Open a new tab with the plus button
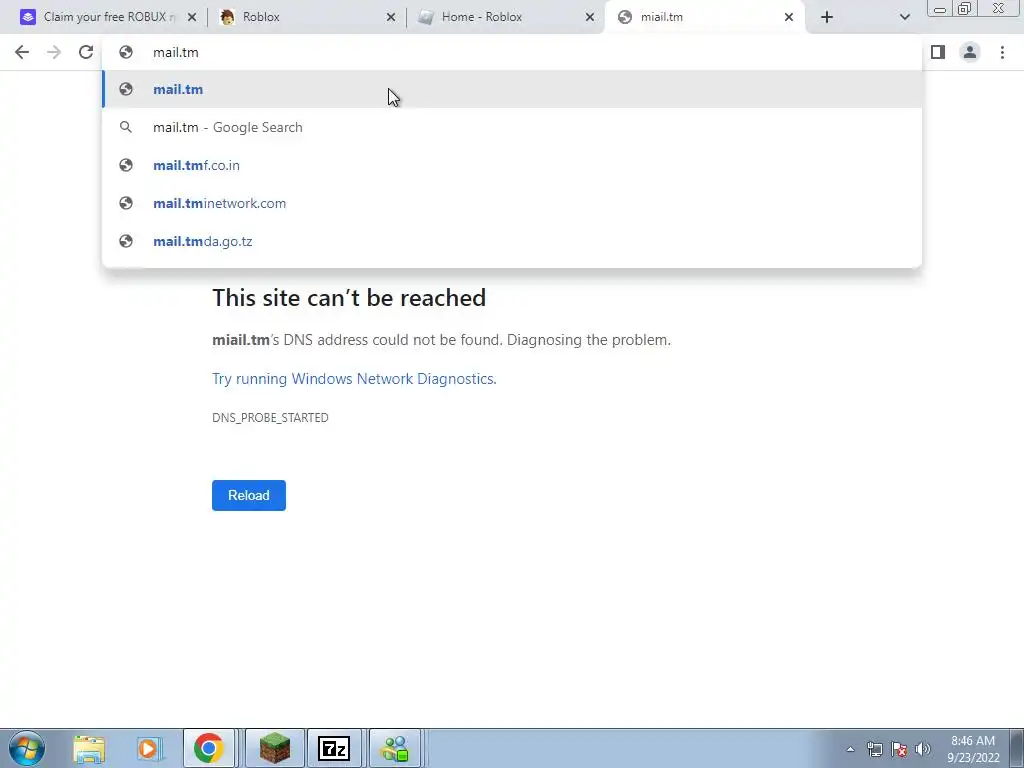The height and width of the screenshot is (768, 1024). click(827, 17)
